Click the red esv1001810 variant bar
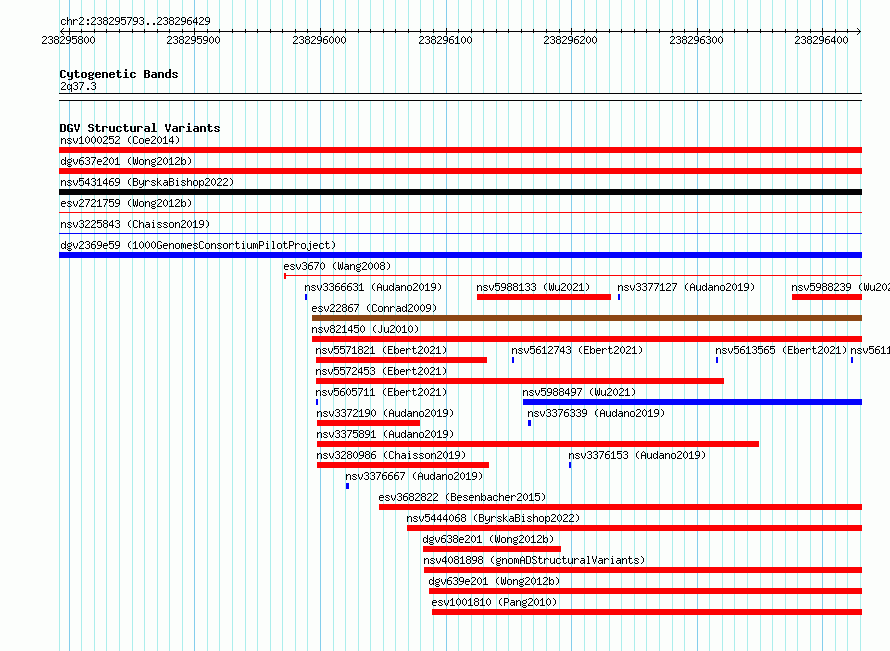The image size is (890, 651). click(646, 612)
